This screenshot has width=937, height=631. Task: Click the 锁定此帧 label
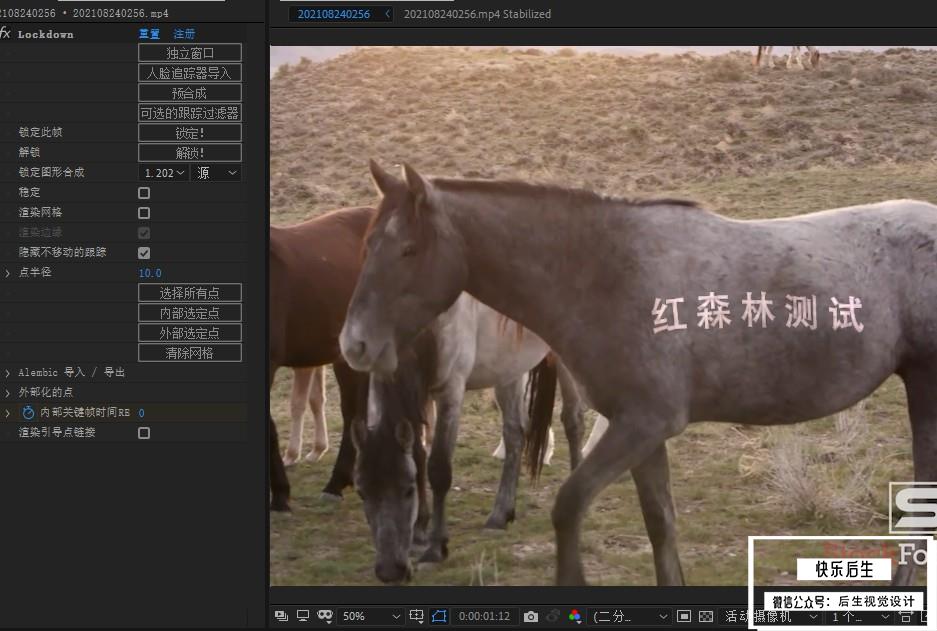40,132
